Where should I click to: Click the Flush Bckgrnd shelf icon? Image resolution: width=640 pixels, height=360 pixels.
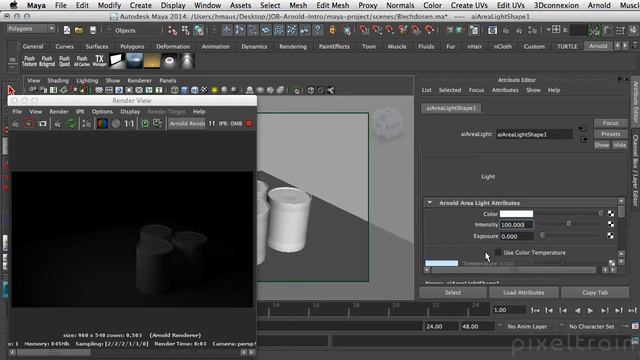pyautogui.click(x=47, y=61)
